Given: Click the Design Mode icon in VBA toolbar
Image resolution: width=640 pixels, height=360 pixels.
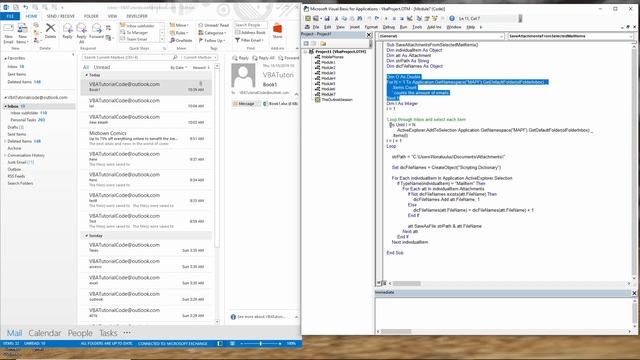Looking at the screenshot, I should point(409,18).
